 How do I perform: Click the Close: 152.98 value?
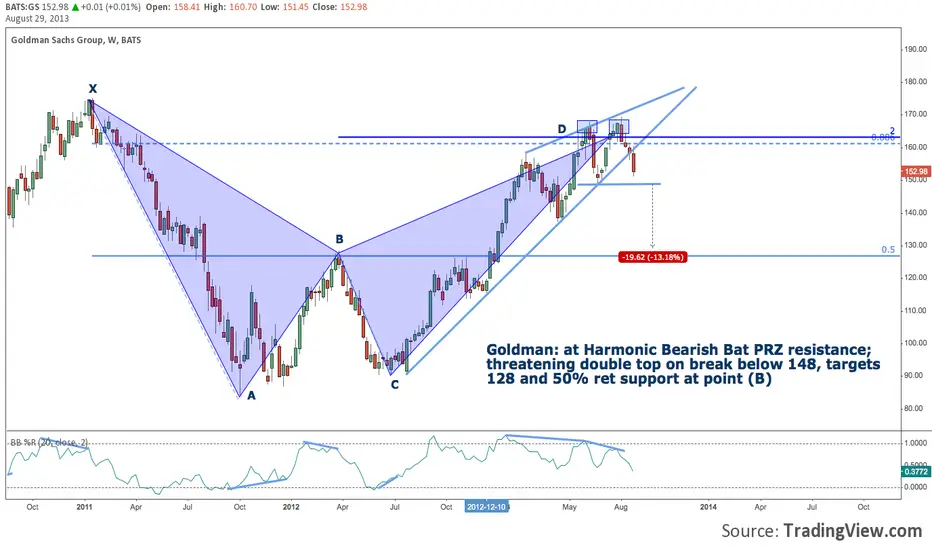tap(339, 7)
